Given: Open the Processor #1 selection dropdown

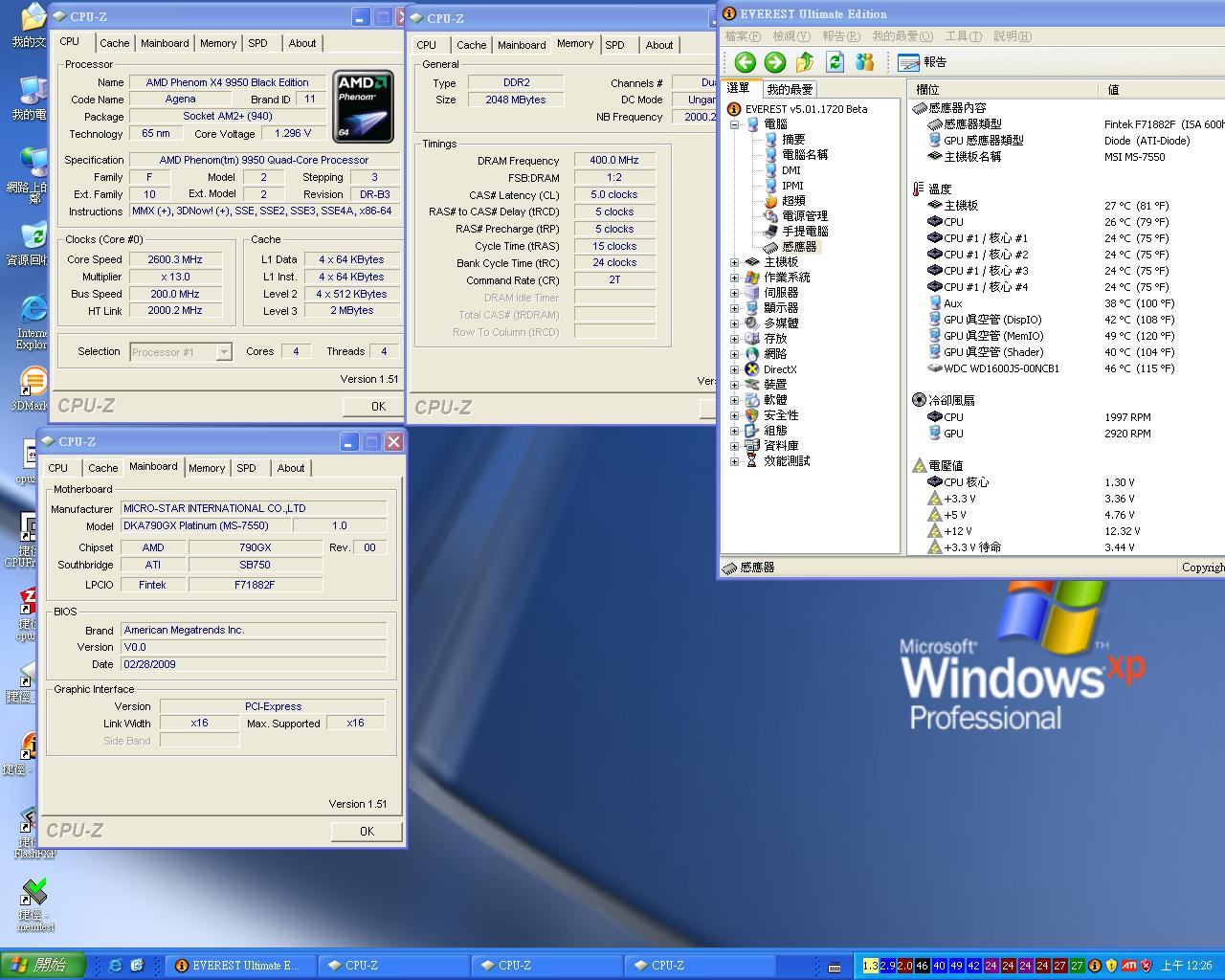Looking at the screenshot, I should [x=181, y=352].
